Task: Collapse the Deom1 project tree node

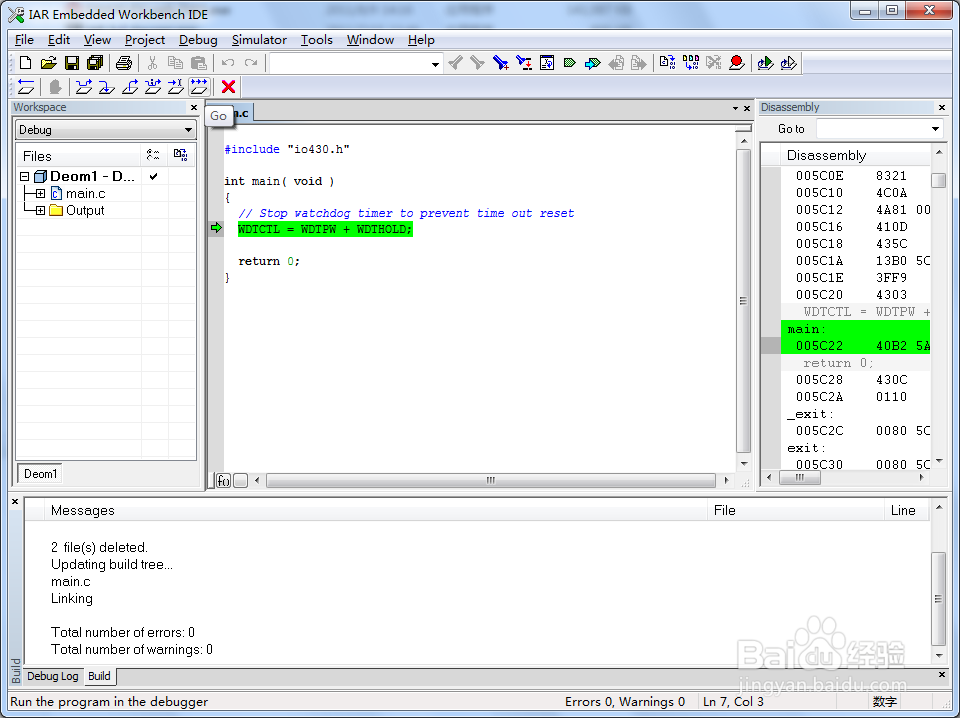Action: (24, 176)
